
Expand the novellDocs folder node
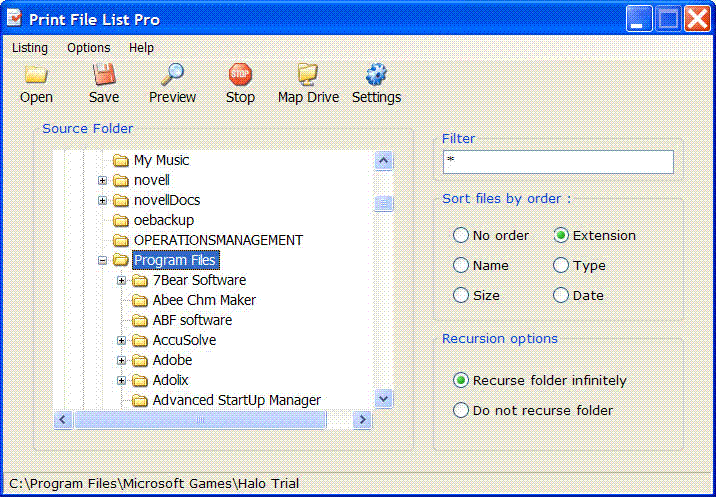click(102, 201)
